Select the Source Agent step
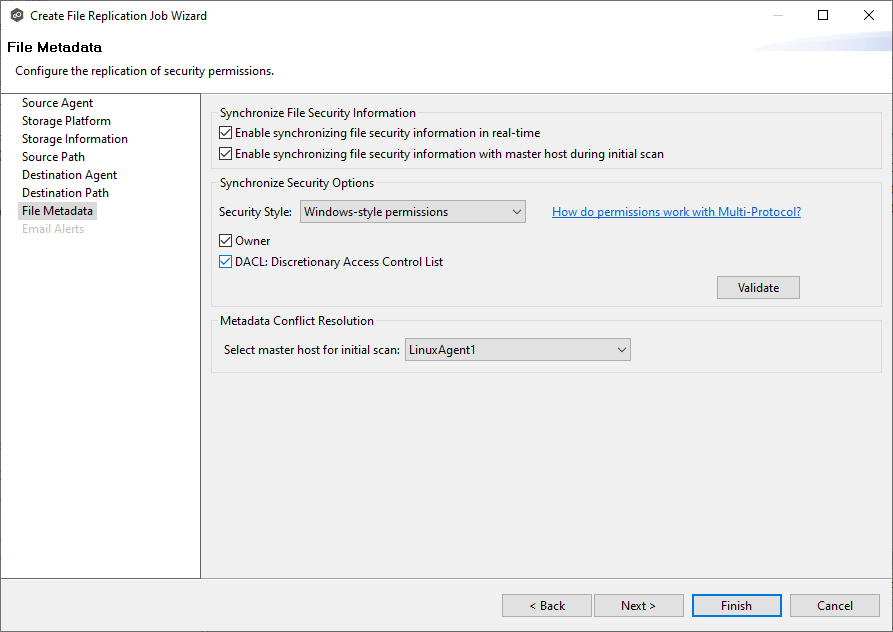 click(57, 102)
